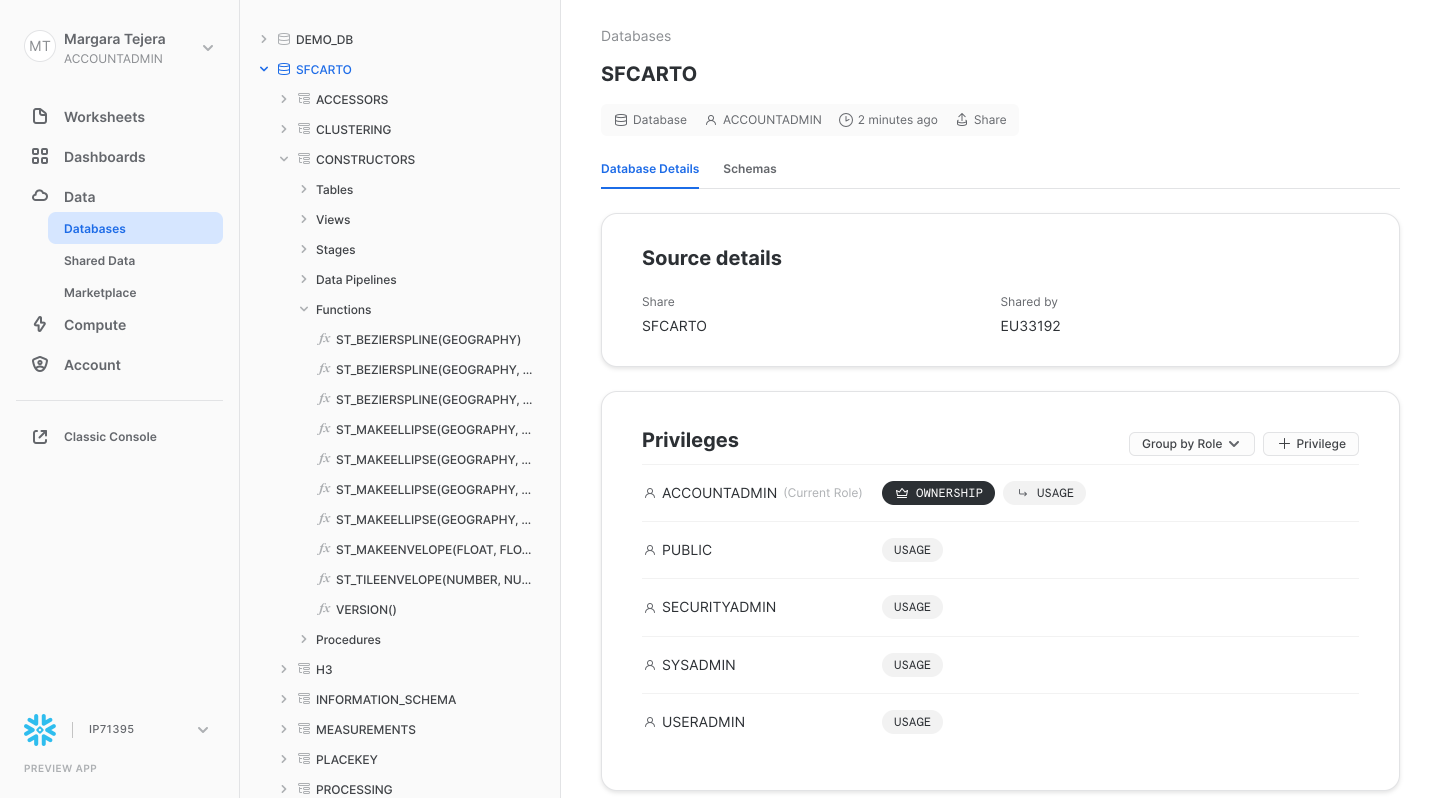The width and height of the screenshot is (1440, 798).
Task: Open the Classic Console link
Action: [110, 437]
